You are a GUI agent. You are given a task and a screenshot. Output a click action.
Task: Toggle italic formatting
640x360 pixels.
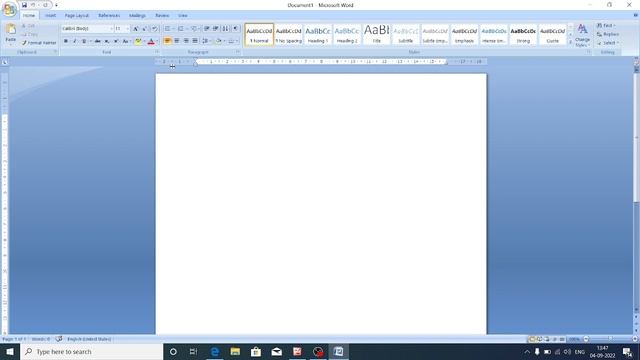[x=75, y=41]
